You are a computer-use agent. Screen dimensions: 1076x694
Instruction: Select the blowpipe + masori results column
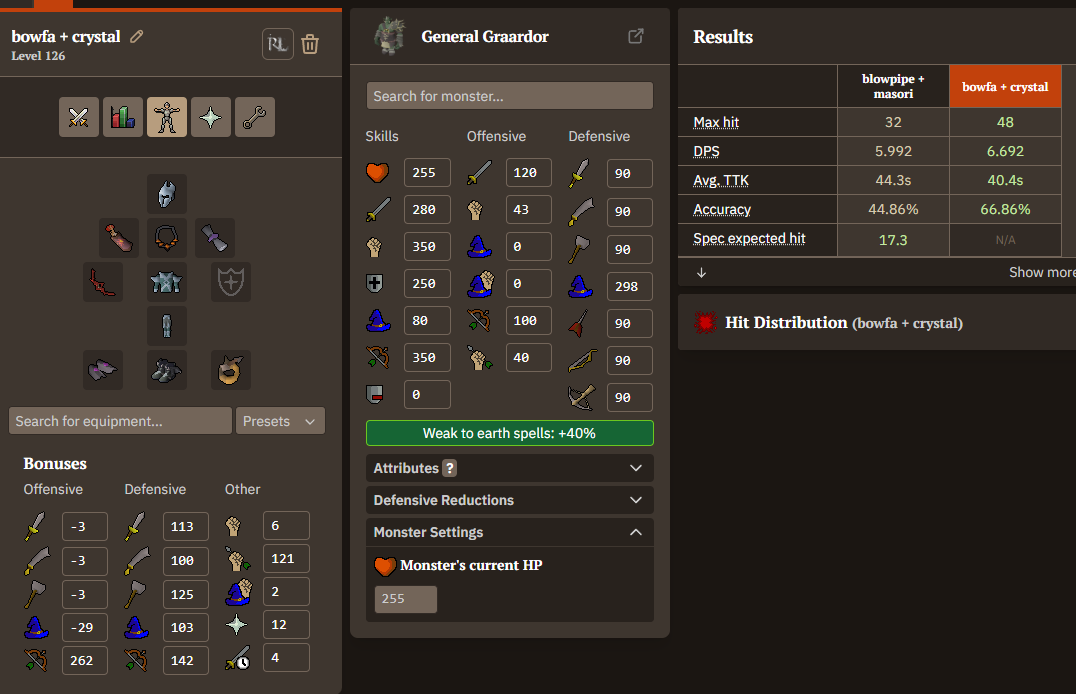[x=893, y=86]
